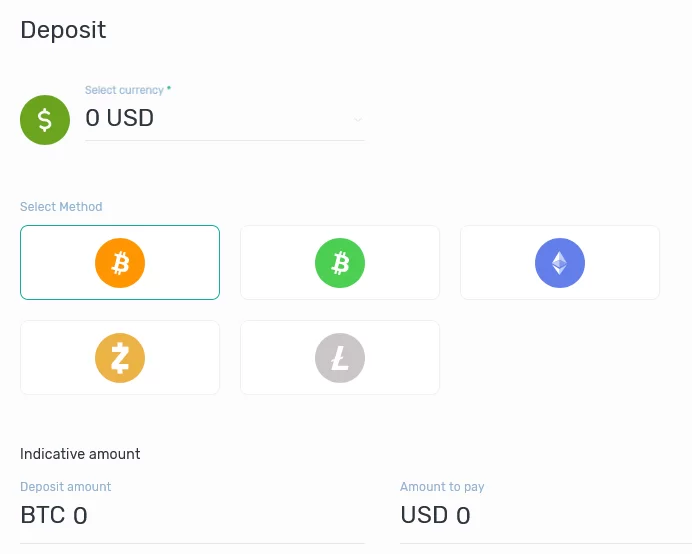692x554 pixels.
Task: Select the orange Bitcoin icon
Action: click(x=120, y=263)
